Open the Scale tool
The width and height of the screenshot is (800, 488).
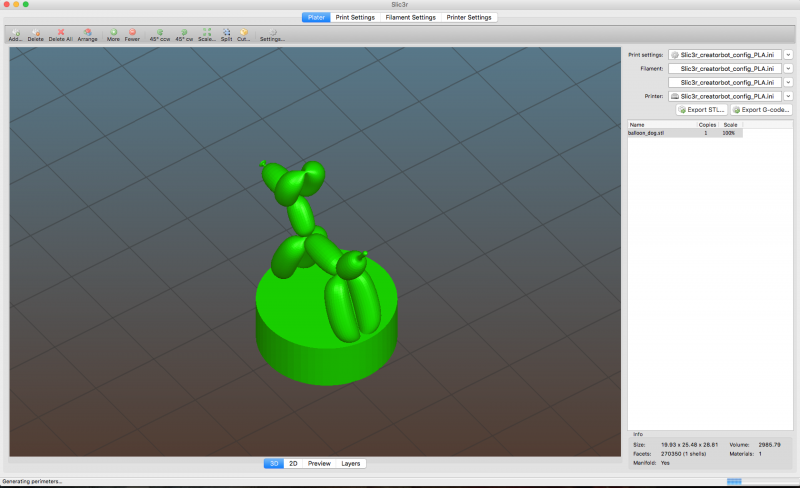[206, 35]
